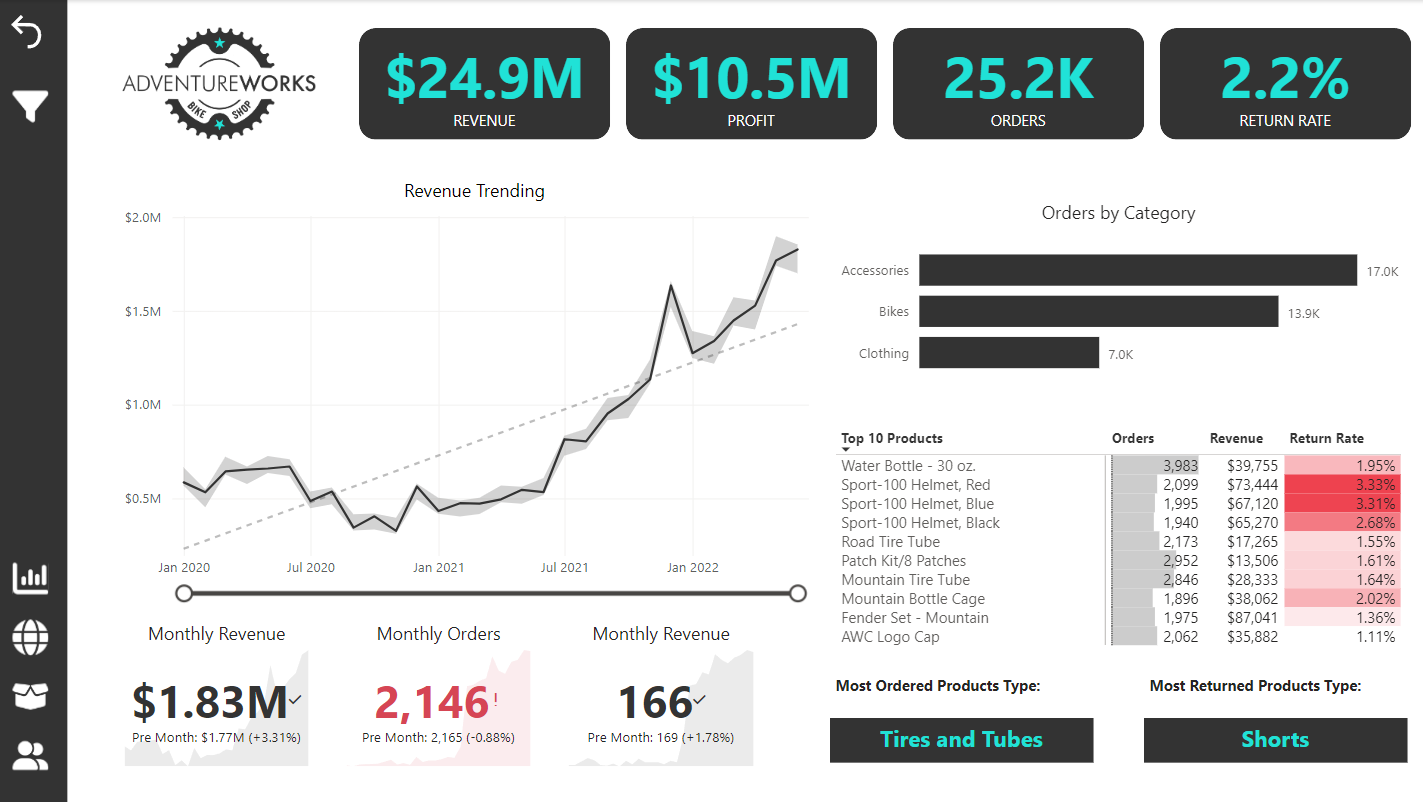Viewport: 1423px width, 802px height.
Task: Sort table by Return Rate column header
Action: (x=1326, y=438)
